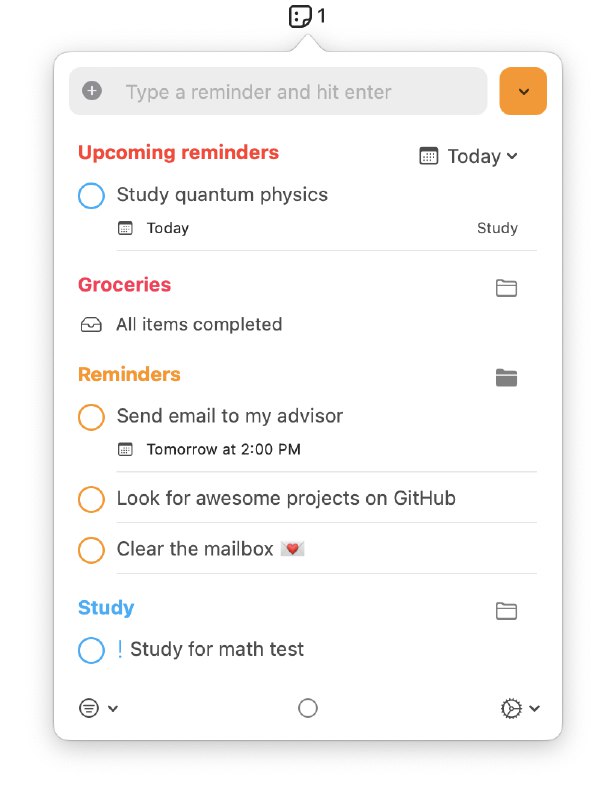Image resolution: width=616 pixels, height=800 pixels.
Task: Check off Clear the mailbox
Action: coord(91,550)
